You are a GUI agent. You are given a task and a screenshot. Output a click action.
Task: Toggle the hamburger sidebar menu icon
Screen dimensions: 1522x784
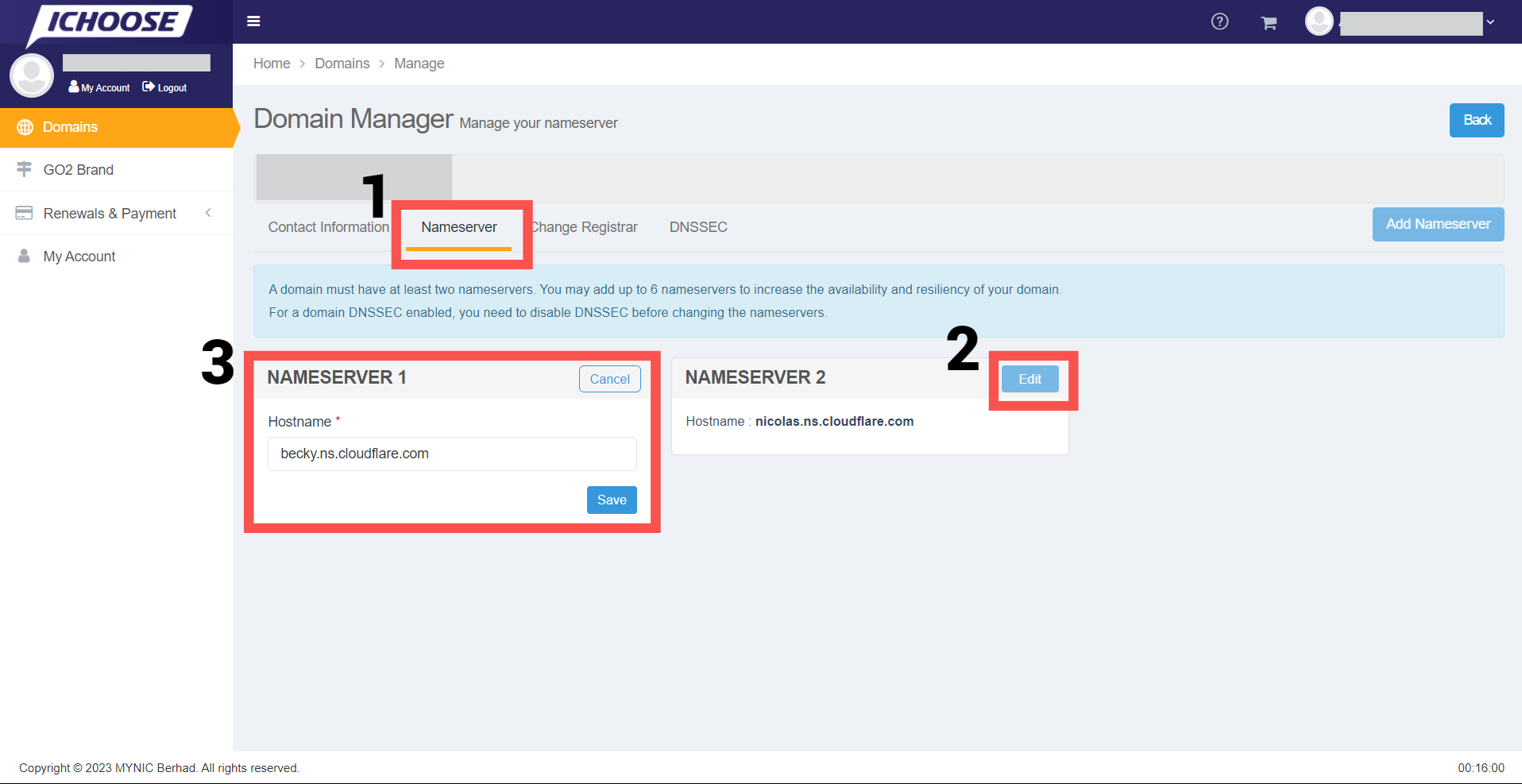(x=253, y=21)
